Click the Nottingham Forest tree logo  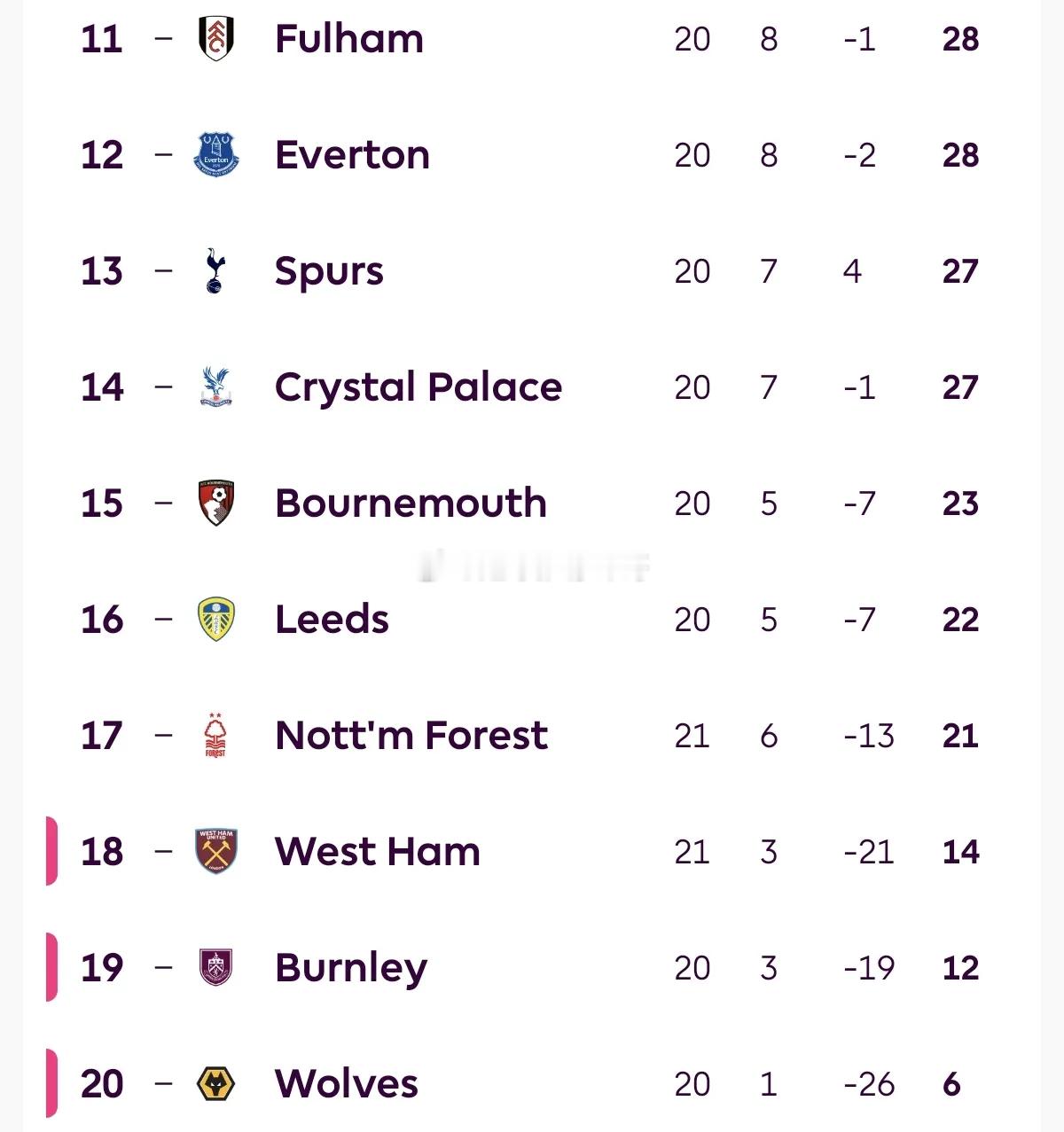click(x=215, y=735)
